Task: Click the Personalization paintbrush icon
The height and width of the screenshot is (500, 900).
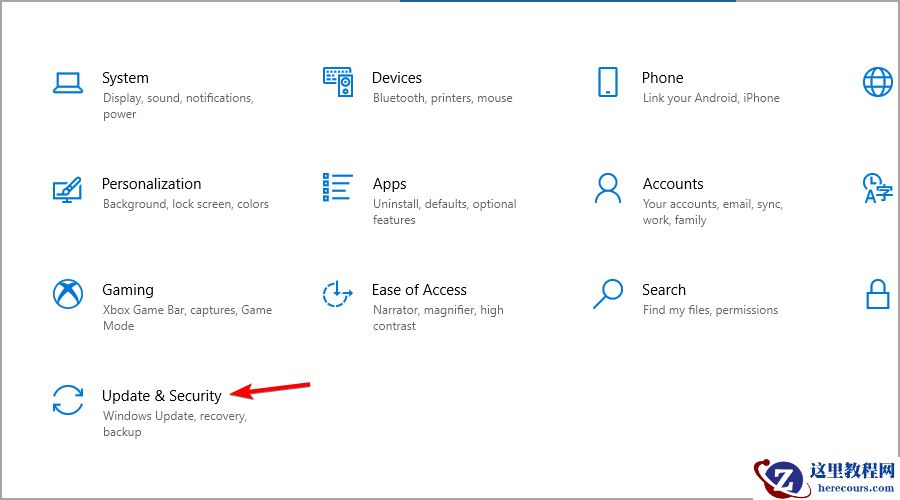Action: [x=68, y=189]
